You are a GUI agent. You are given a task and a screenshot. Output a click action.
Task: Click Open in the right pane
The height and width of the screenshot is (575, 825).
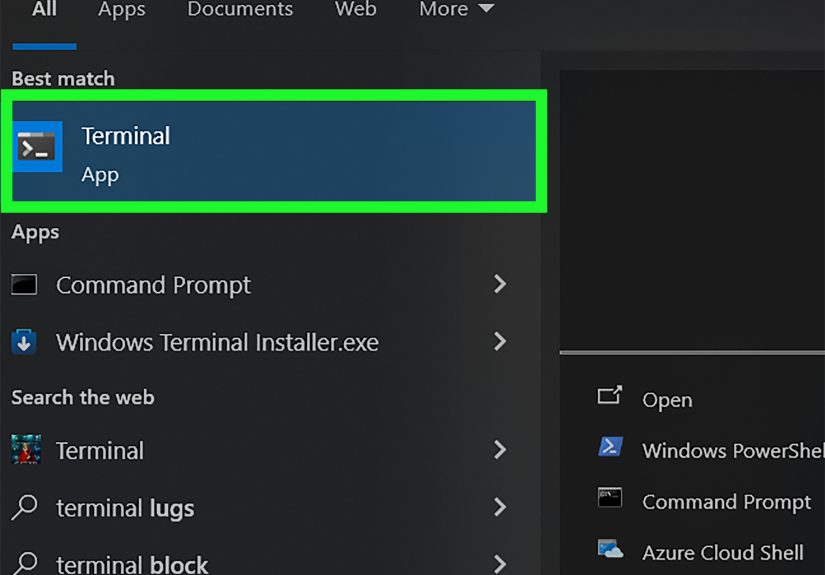point(667,400)
